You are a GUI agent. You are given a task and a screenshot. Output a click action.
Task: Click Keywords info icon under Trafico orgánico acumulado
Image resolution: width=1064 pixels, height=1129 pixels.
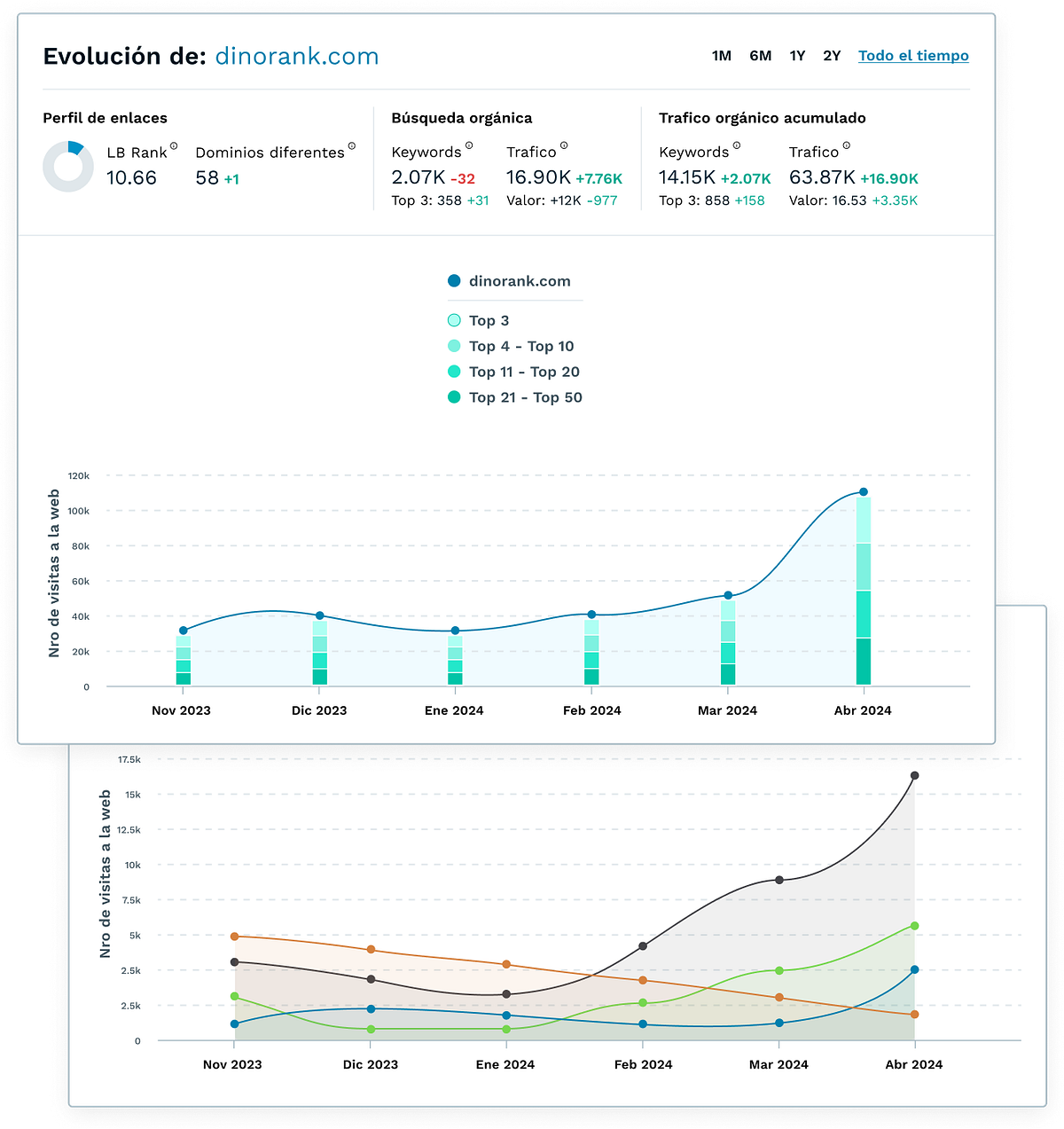(737, 146)
